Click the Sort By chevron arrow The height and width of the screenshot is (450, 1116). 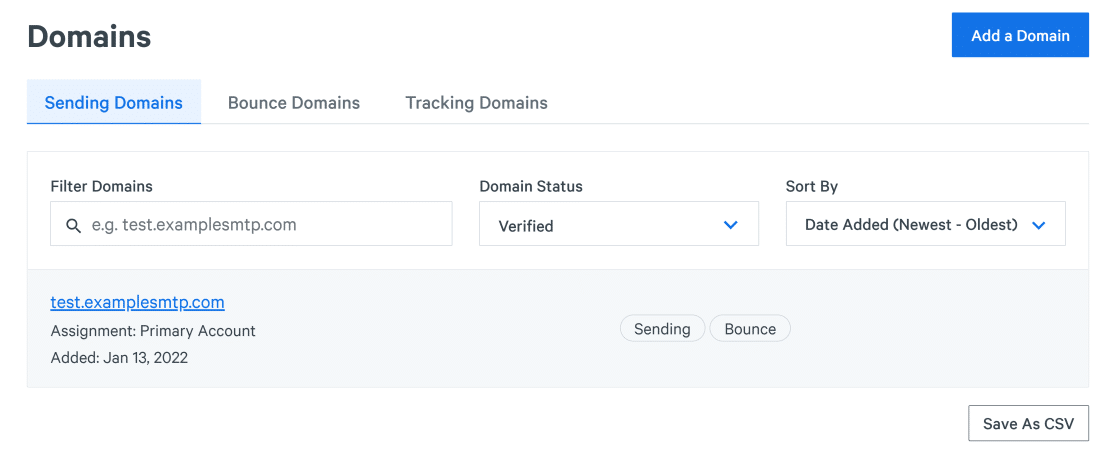(x=1038, y=225)
